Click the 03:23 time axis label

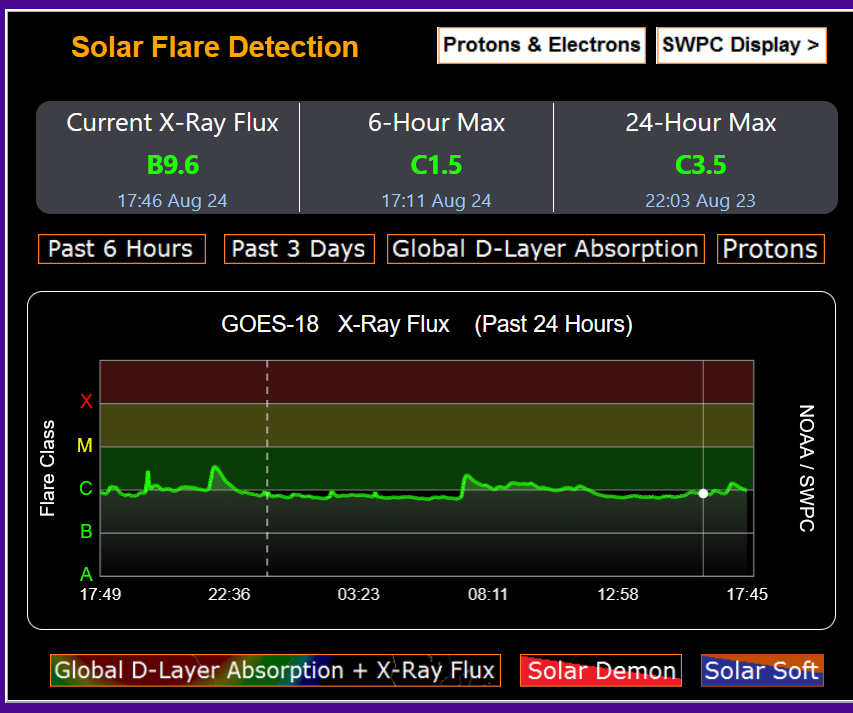[x=358, y=594]
